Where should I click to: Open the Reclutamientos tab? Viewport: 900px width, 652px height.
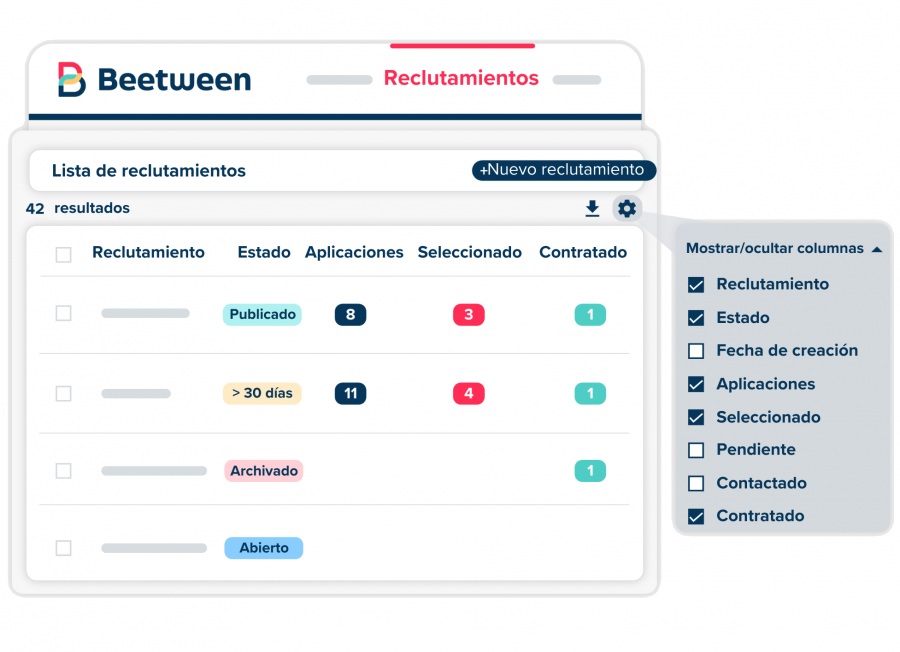click(461, 78)
